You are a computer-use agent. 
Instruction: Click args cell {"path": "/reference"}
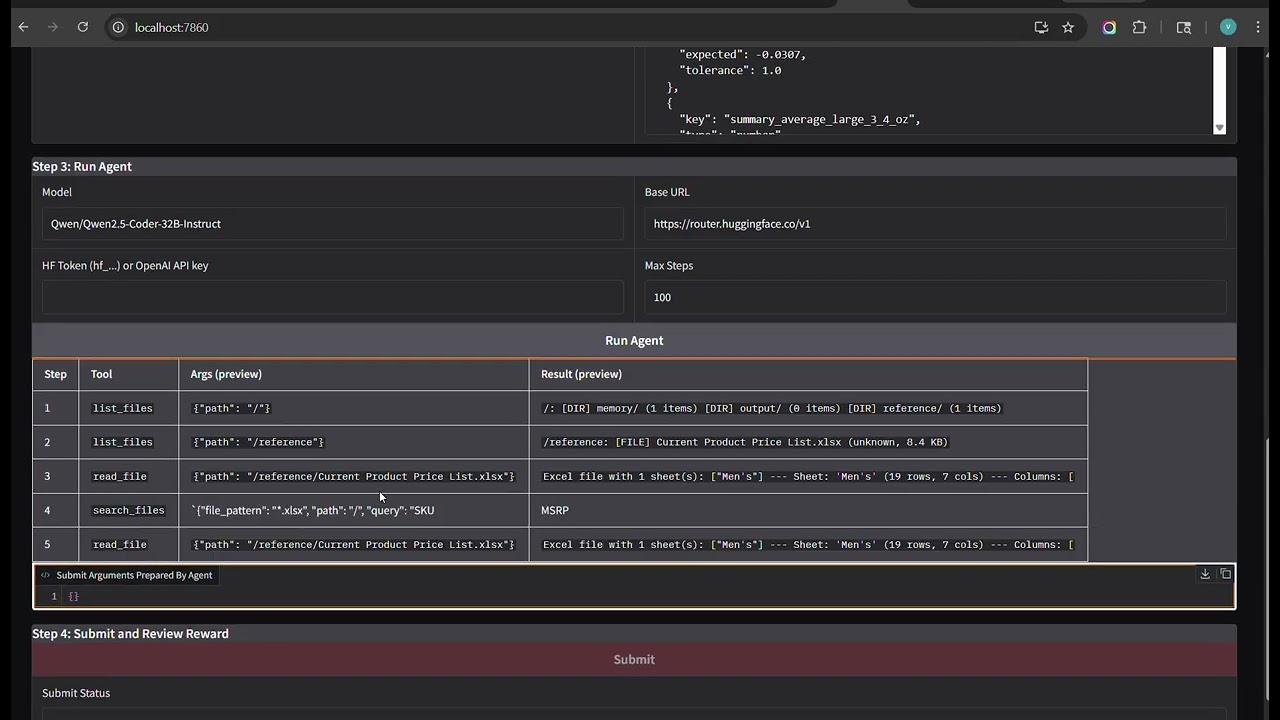point(354,442)
